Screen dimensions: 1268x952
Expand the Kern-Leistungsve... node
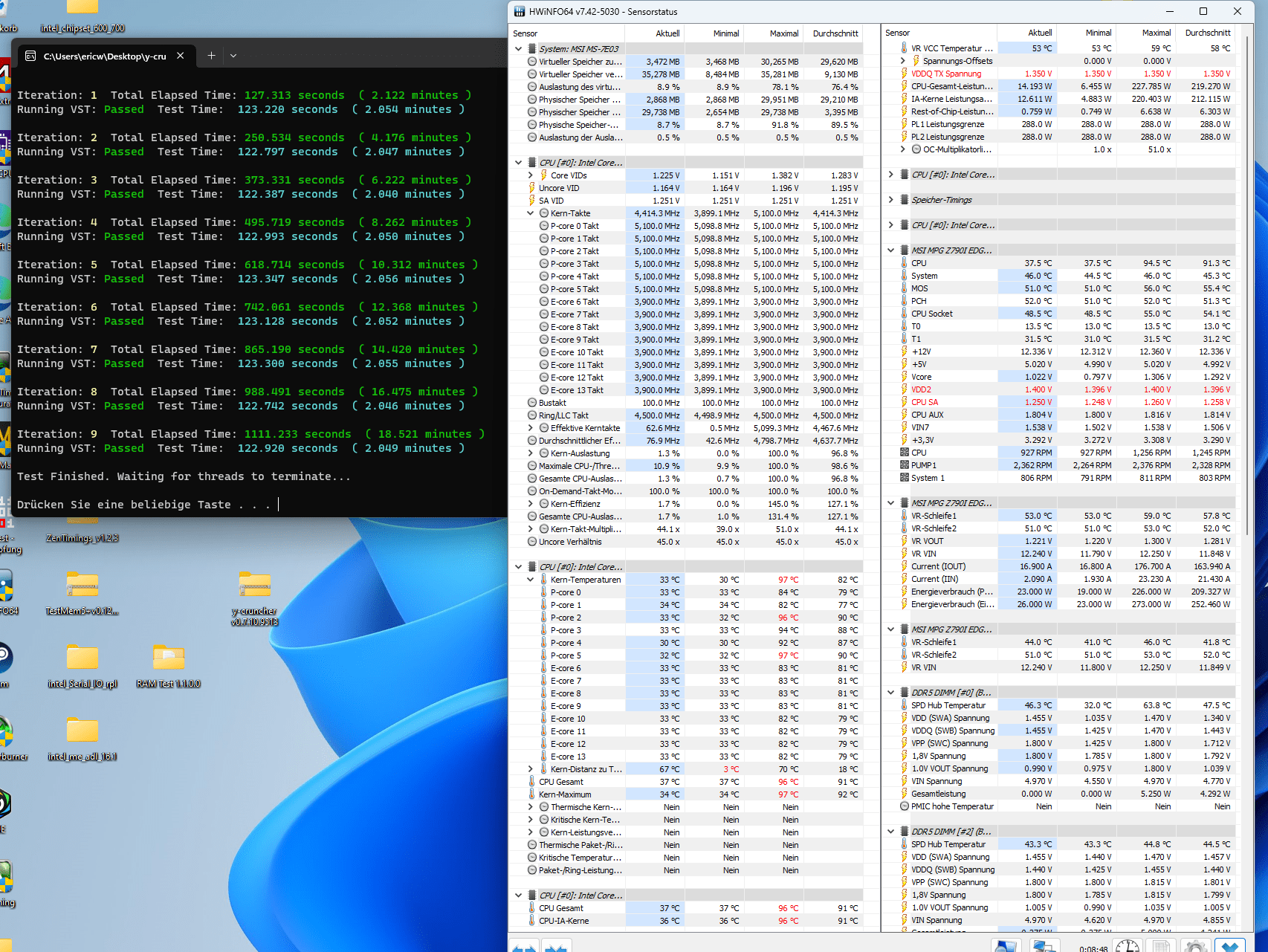click(531, 832)
